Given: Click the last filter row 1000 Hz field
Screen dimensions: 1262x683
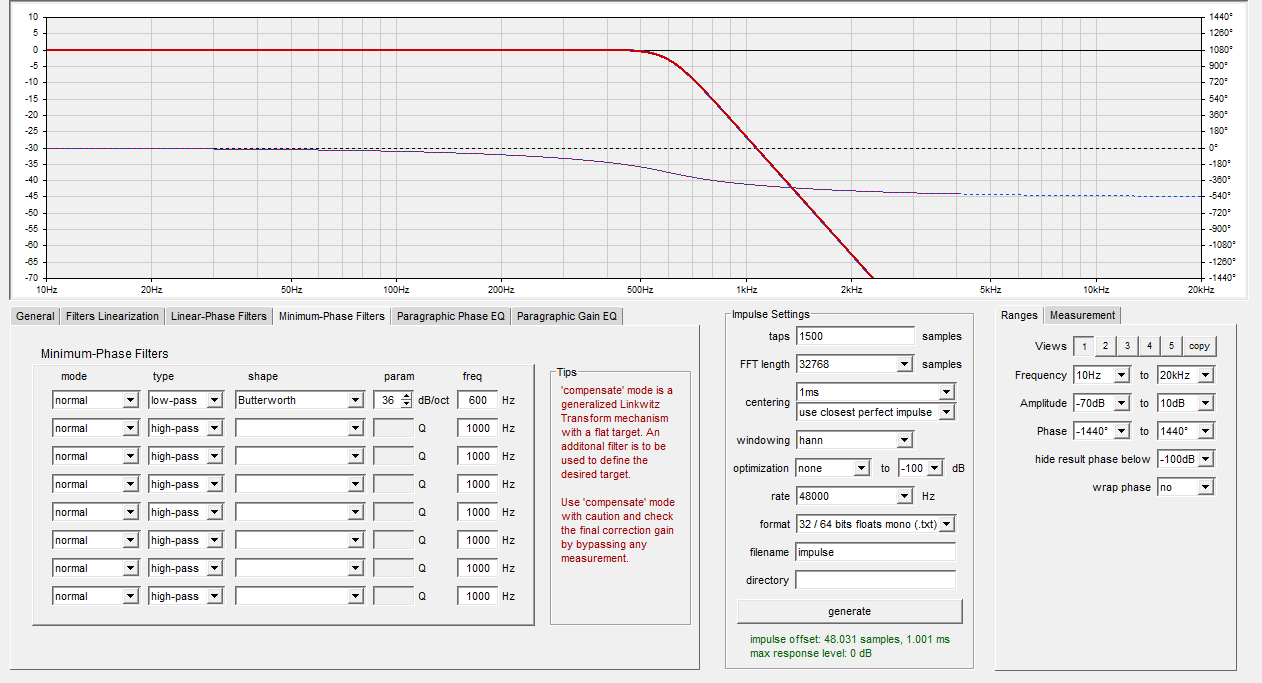Looking at the screenshot, I should tap(477, 596).
